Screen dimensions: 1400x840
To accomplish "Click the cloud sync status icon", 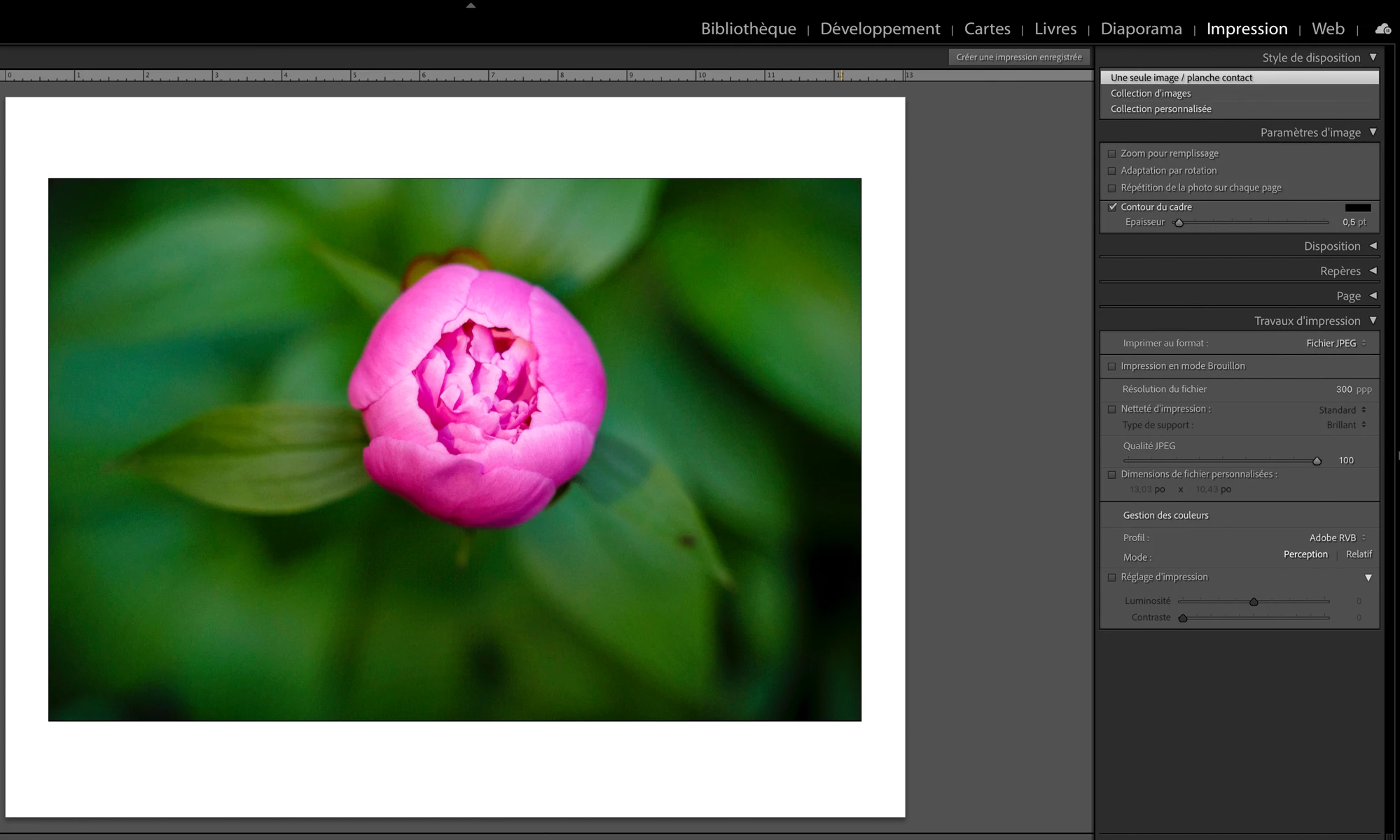I will pyautogui.click(x=1382, y=29).
